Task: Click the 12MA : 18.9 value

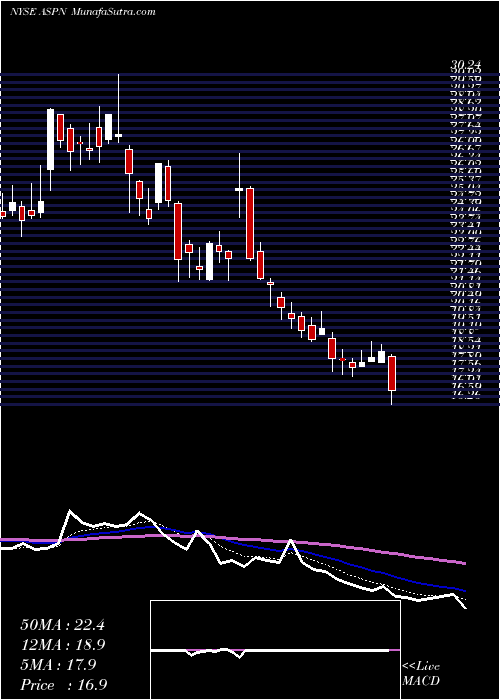Action: coord(62,645)
